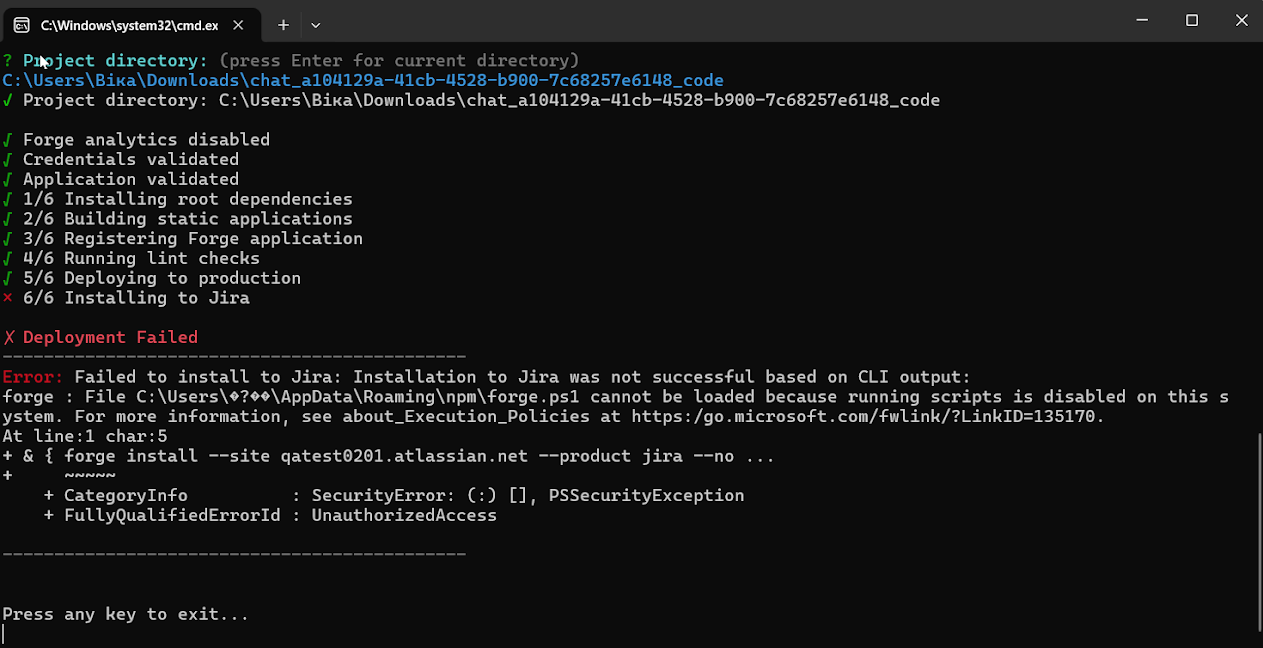Click the vertical scrollbar thumb
This screenshot has height=648, width=1263.
click(1257, 530)
